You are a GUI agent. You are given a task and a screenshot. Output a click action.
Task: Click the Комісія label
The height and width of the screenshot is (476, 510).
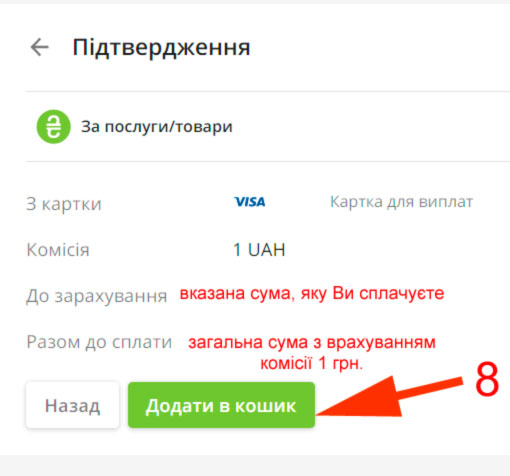[58, 250]
